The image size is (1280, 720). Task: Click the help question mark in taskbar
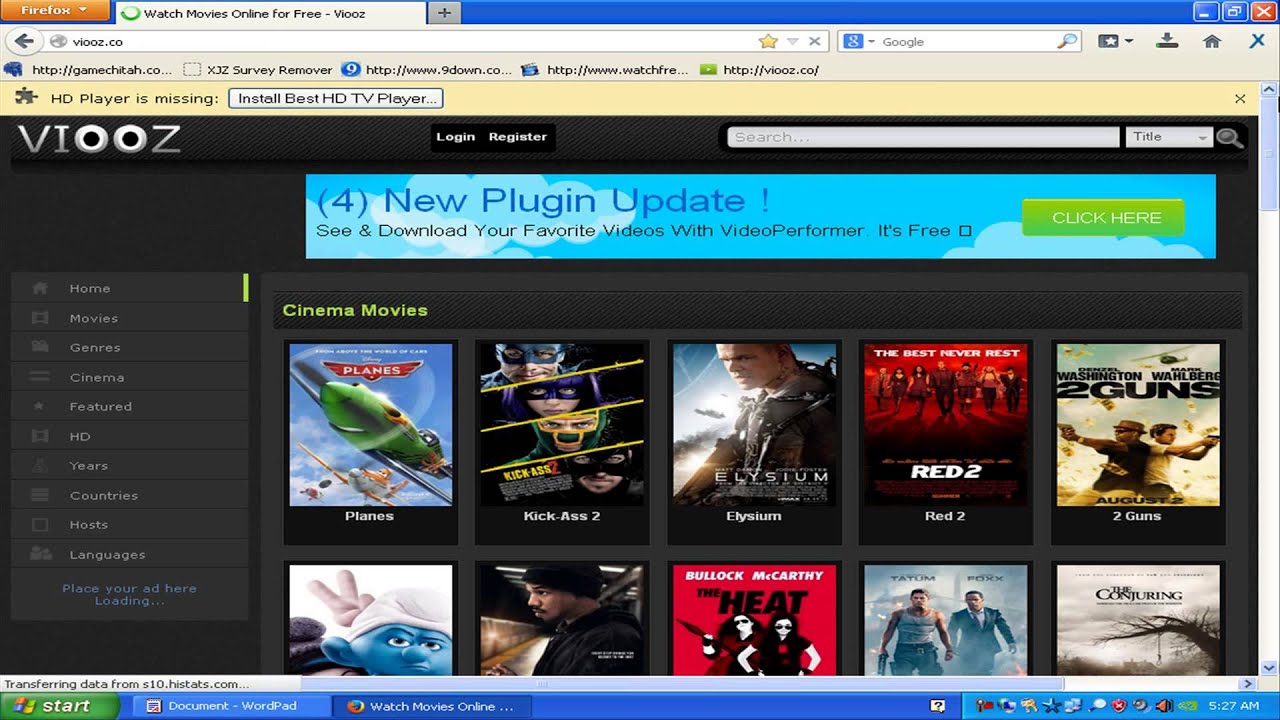(938, 706)
